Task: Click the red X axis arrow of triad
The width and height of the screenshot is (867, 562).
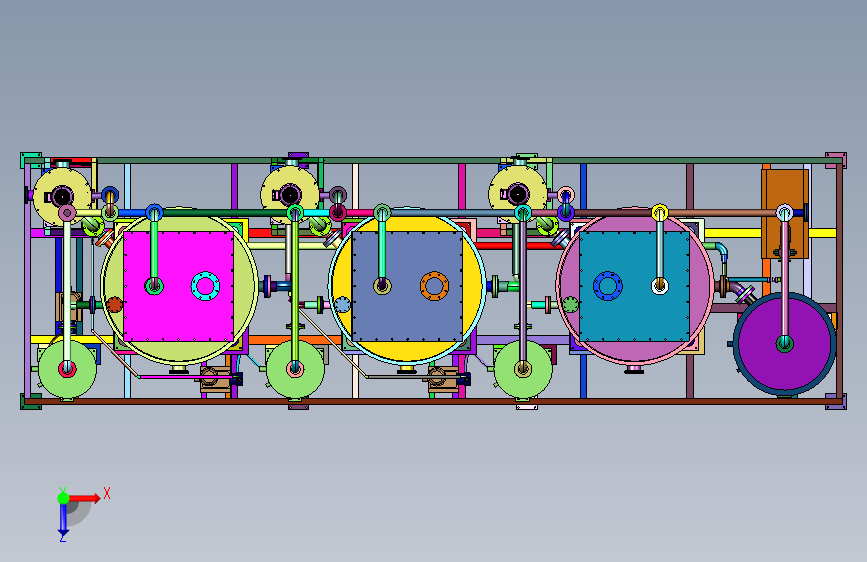Action: pos(85,498)
